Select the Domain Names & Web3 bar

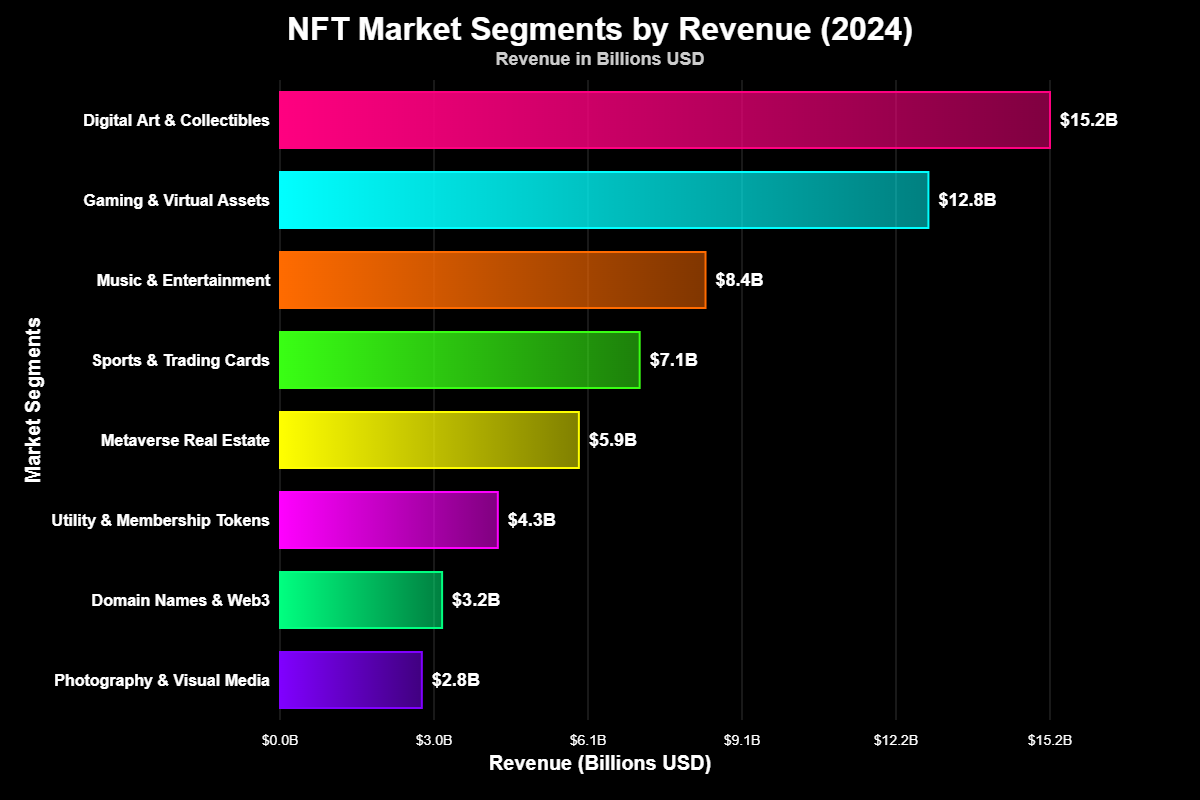tap(360, 600)
